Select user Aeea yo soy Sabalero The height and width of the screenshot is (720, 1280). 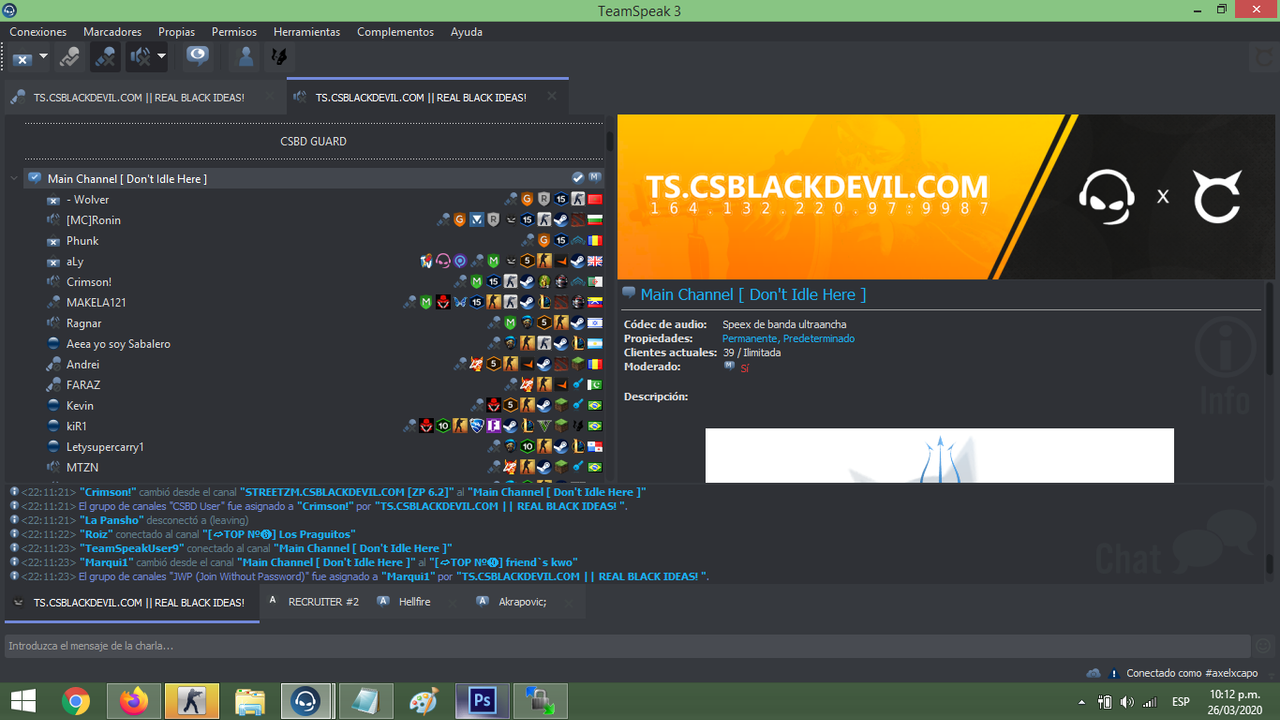[118, 344]
